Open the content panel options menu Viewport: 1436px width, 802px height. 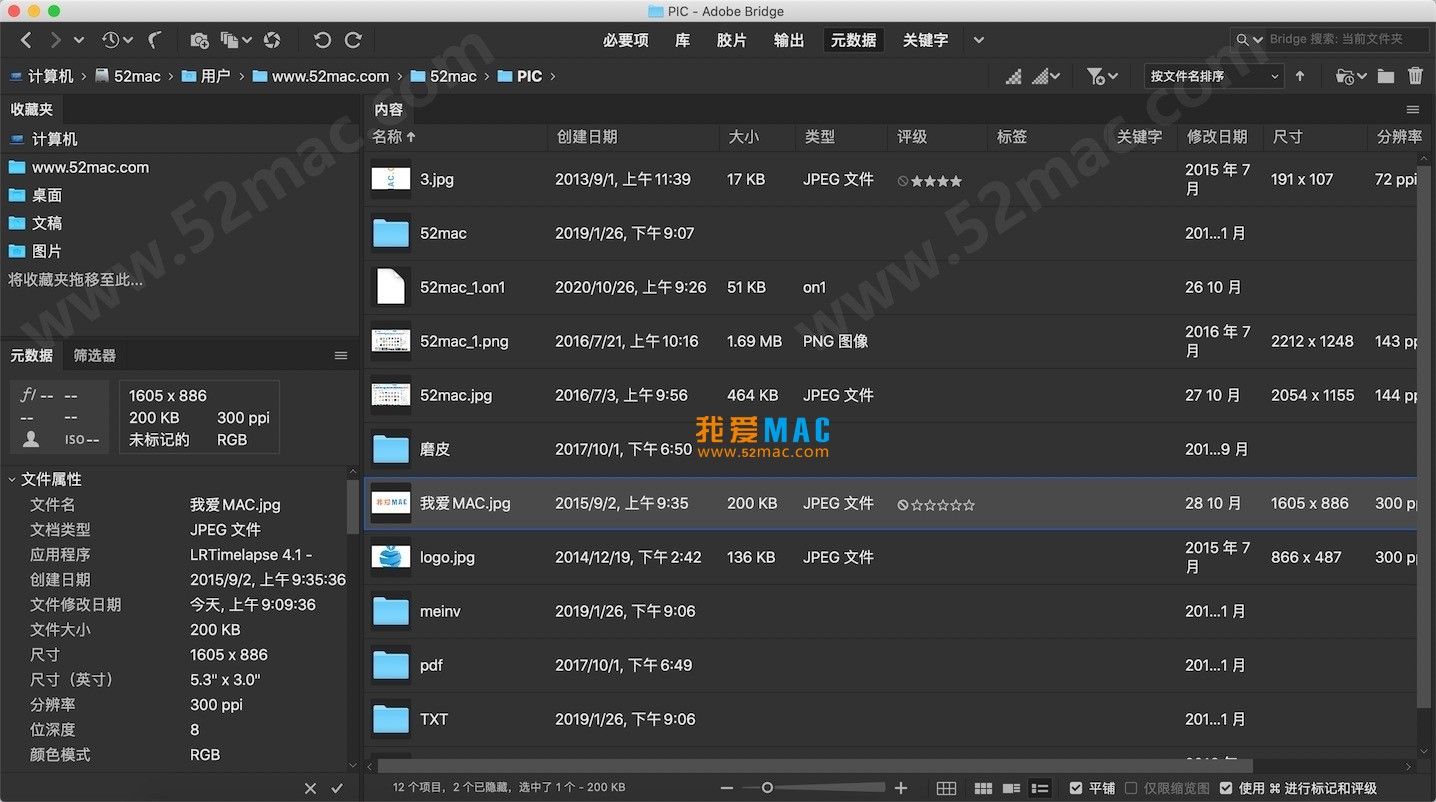pos(1413,110)
